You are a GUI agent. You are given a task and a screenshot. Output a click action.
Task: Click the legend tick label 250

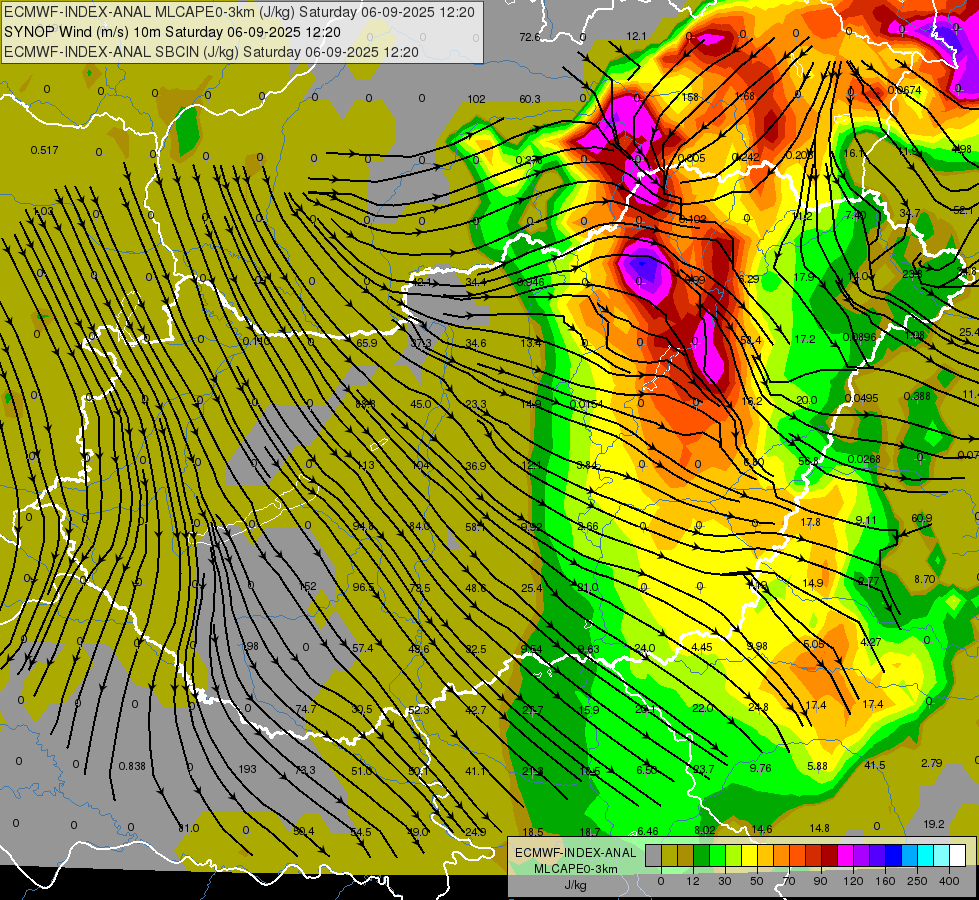917,881
